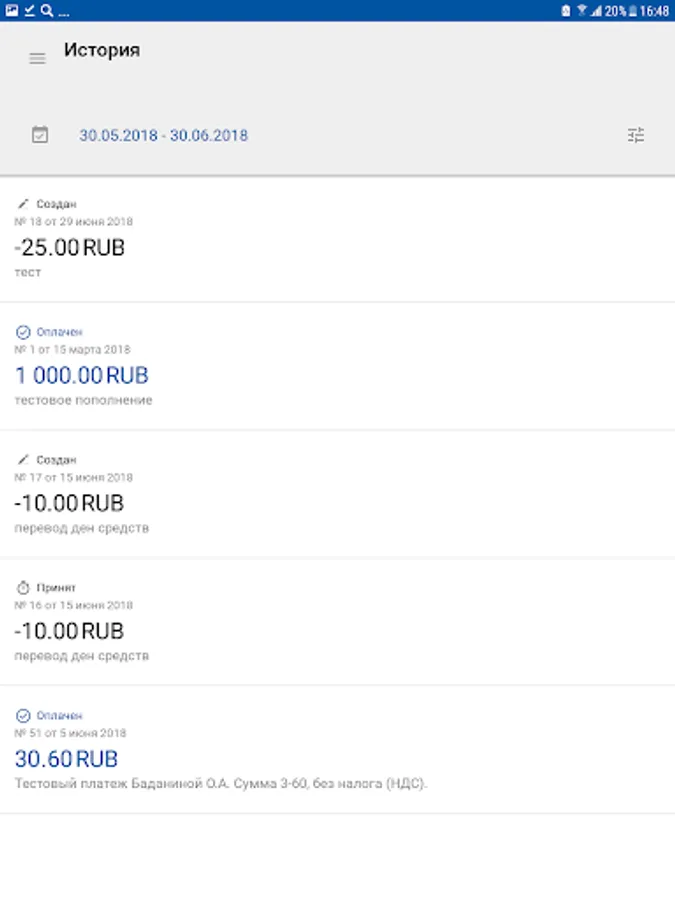The width and height of the screenshot is (675, 900).
Task: Open the hamburger navigation menu
Action: 37,59
